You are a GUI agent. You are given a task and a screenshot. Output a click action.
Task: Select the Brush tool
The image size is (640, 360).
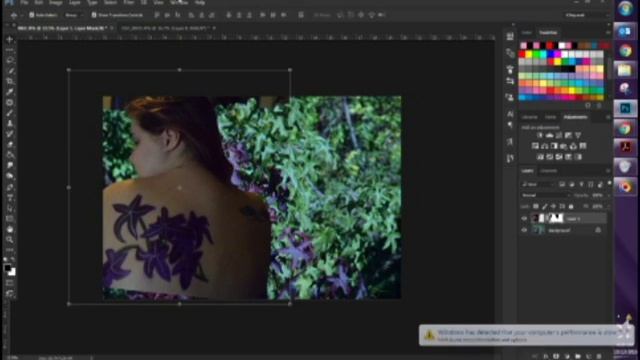[x=10, y=113]
